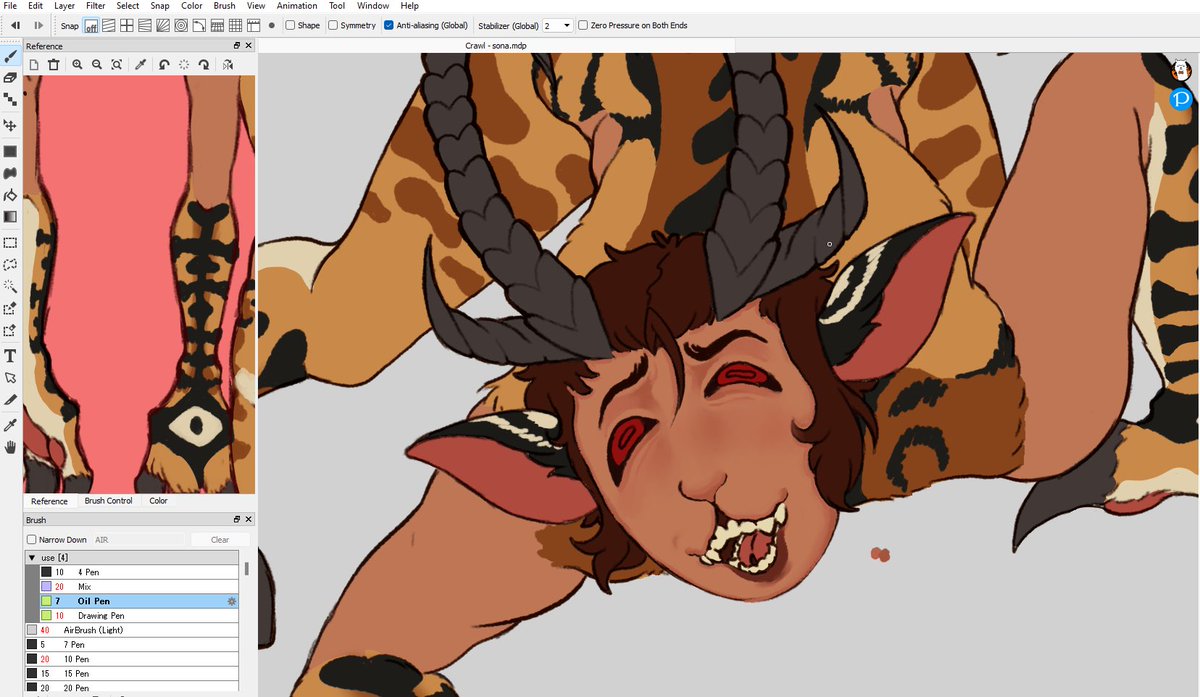Open new reference image icon
Screen dimensions: 1200x697
coord(33,64)
